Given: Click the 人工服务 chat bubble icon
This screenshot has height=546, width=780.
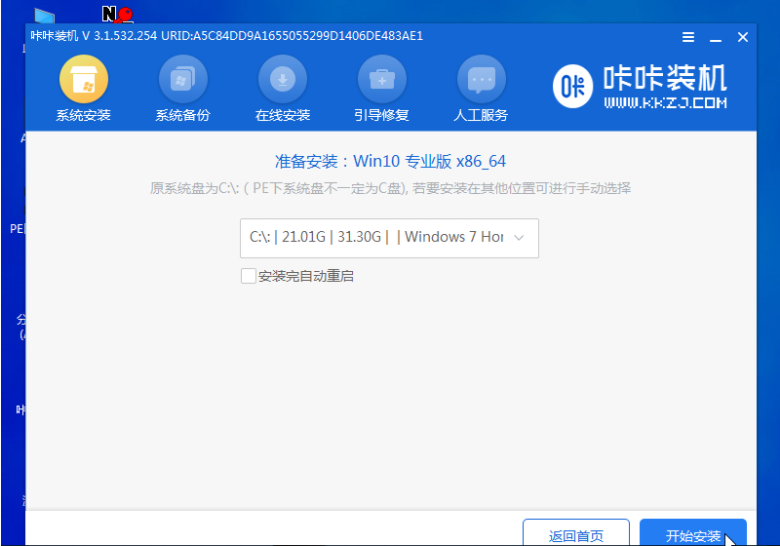Looking at the screenshot, I should click(x=481, y=79).
